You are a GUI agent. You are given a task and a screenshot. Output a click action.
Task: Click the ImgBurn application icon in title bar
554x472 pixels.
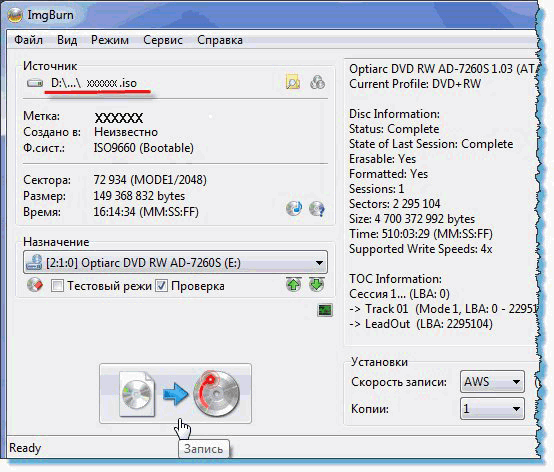click(x=15, y=15)
